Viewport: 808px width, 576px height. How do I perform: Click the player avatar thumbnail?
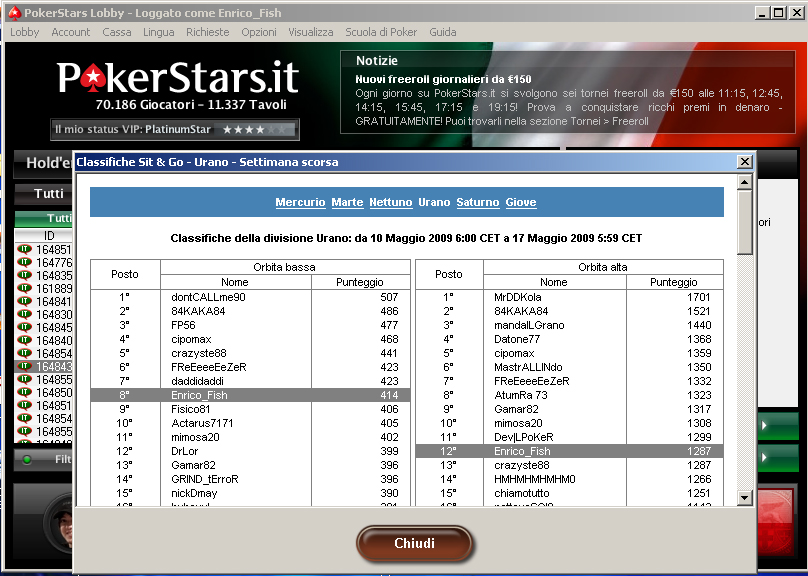click(61, 523)
